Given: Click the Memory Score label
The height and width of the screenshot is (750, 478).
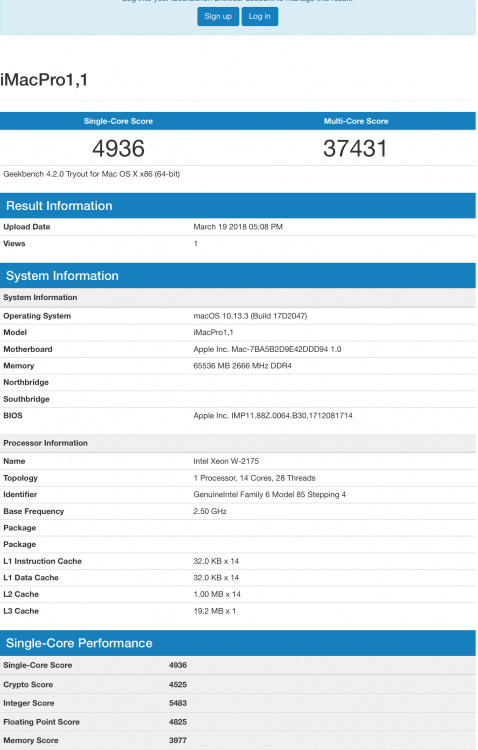Looking at the screenshot, I should [x=31, y=740].
